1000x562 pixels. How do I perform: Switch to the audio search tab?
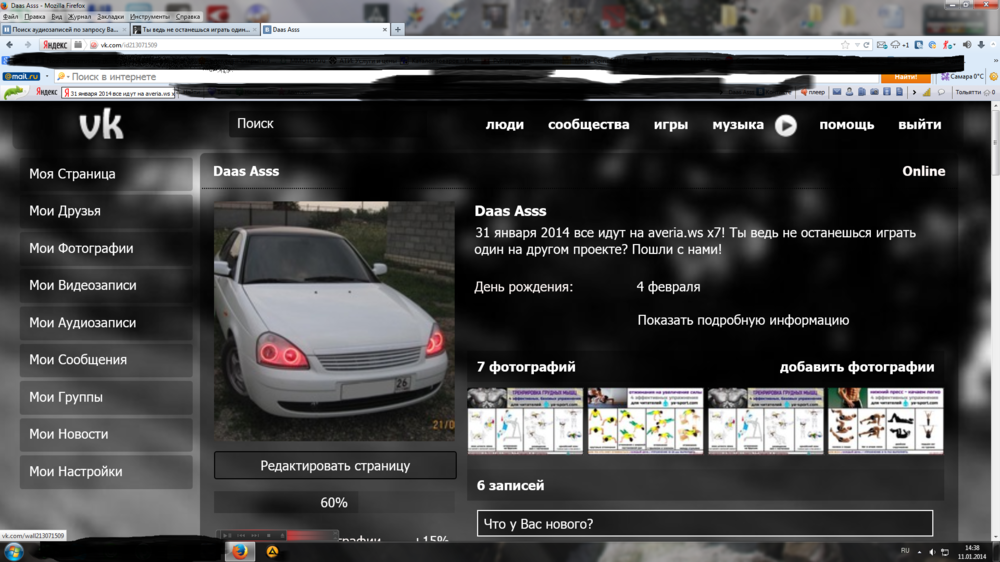[66, 30]
